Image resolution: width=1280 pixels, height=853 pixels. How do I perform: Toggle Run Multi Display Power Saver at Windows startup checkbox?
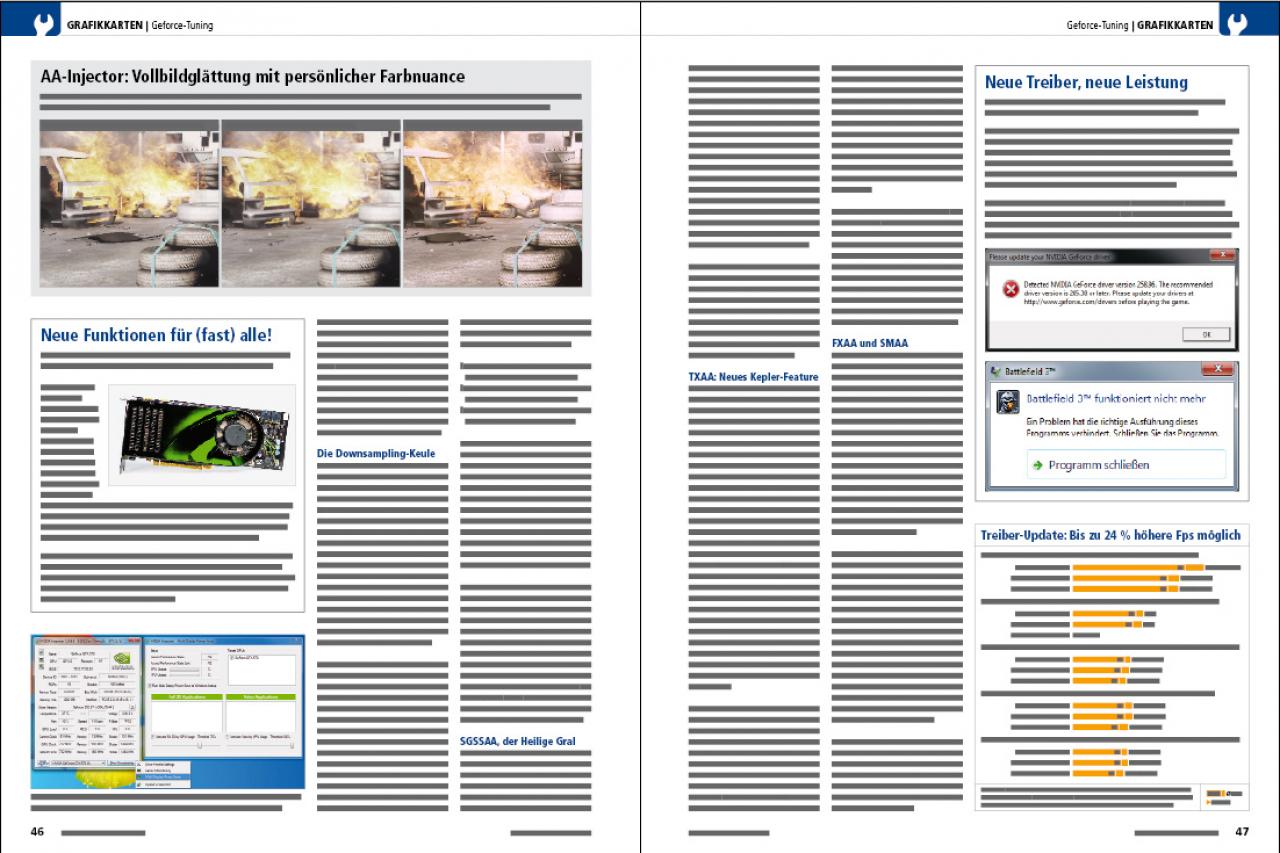[x=150, y=685]
